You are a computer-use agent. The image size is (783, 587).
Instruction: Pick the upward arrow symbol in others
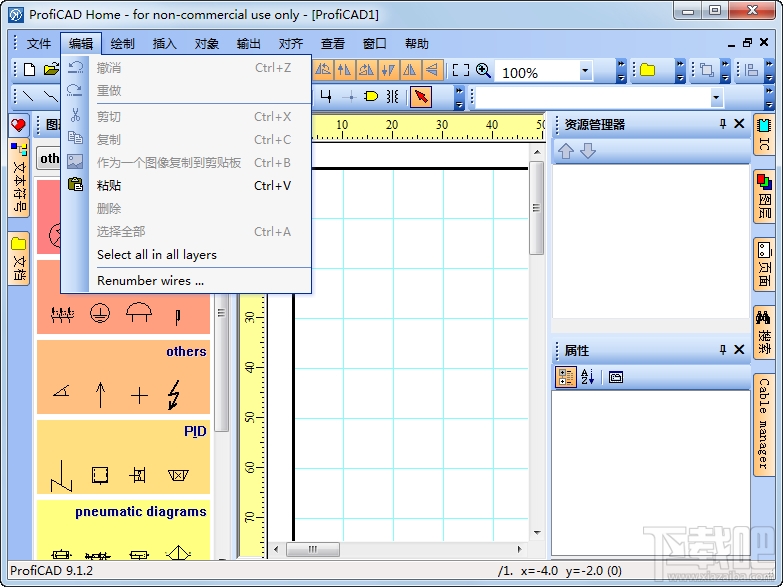pyautogui.click(x=100, y=395)
